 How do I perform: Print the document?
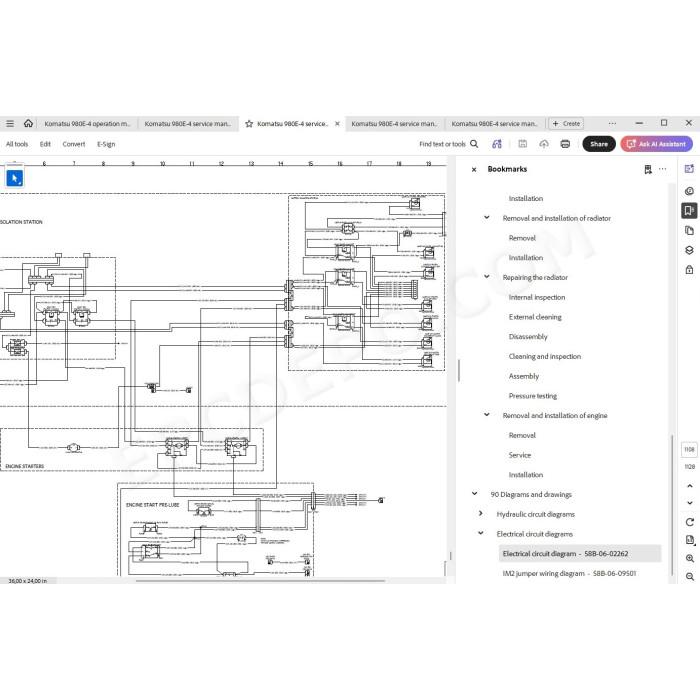click(x=565, y=144)
